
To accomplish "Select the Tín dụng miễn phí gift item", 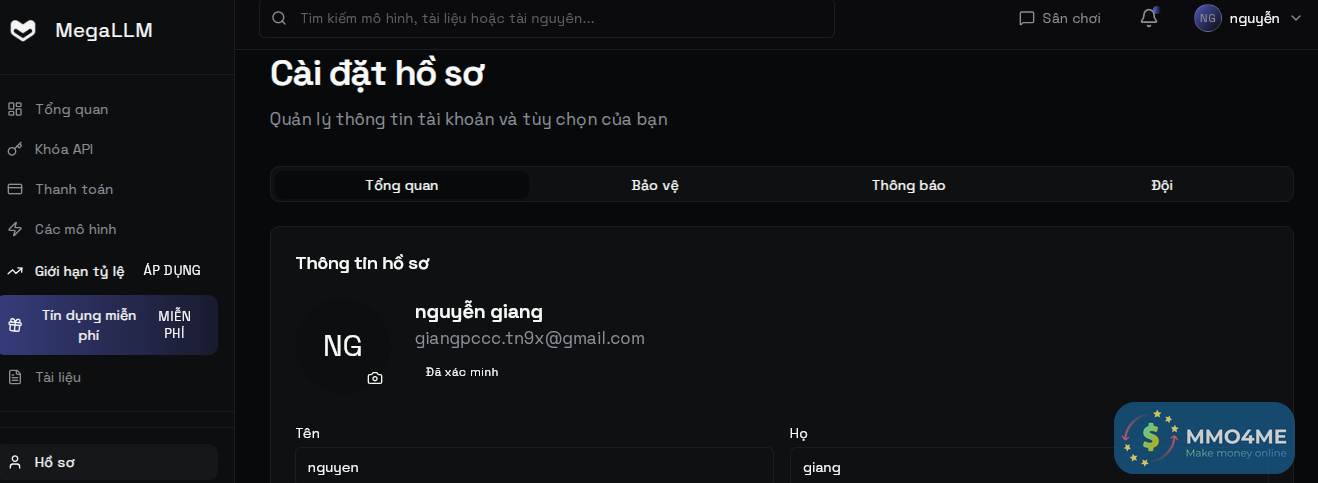I will coord(108,325).
